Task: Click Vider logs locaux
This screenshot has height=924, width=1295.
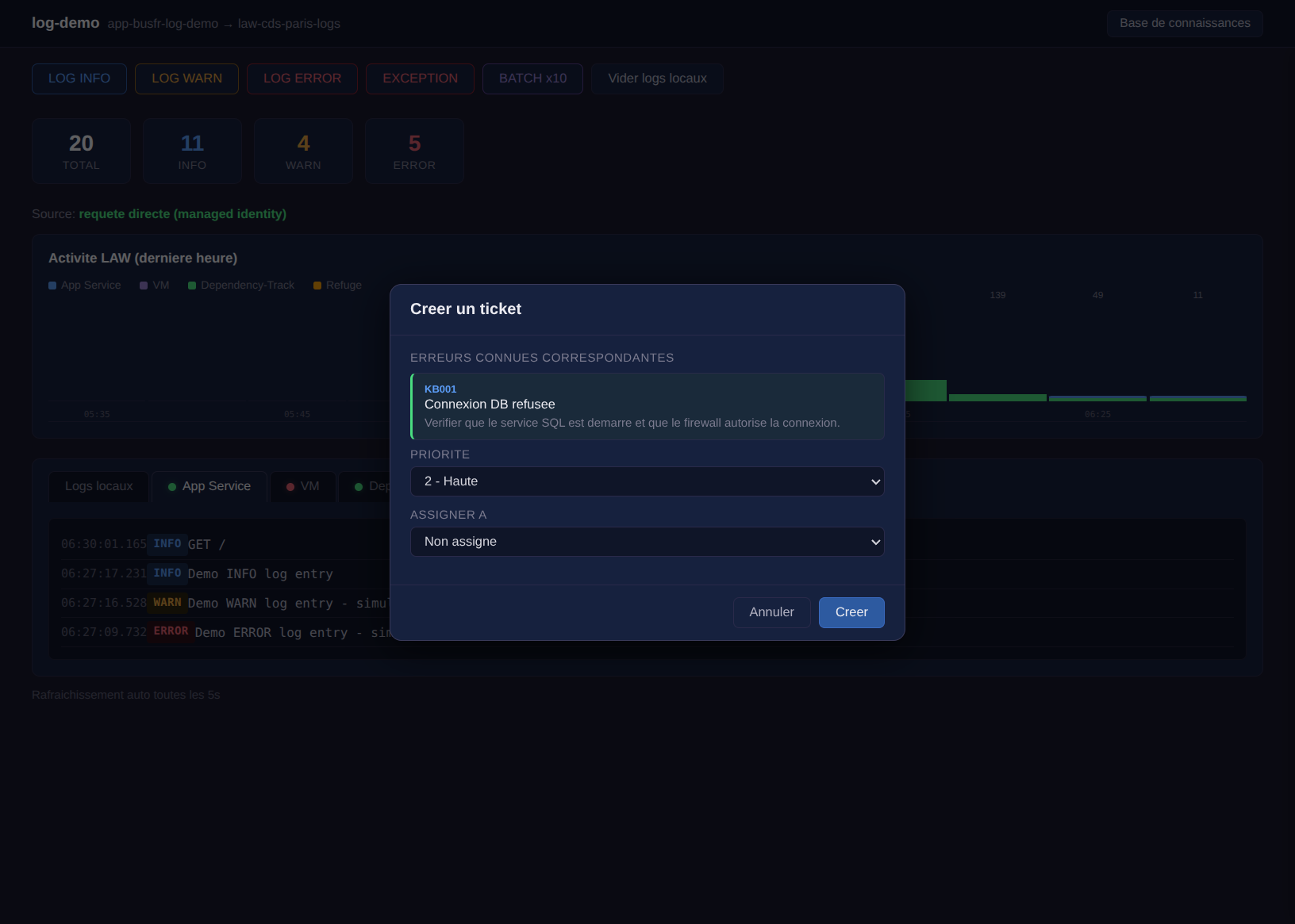Action: (657, 79)
